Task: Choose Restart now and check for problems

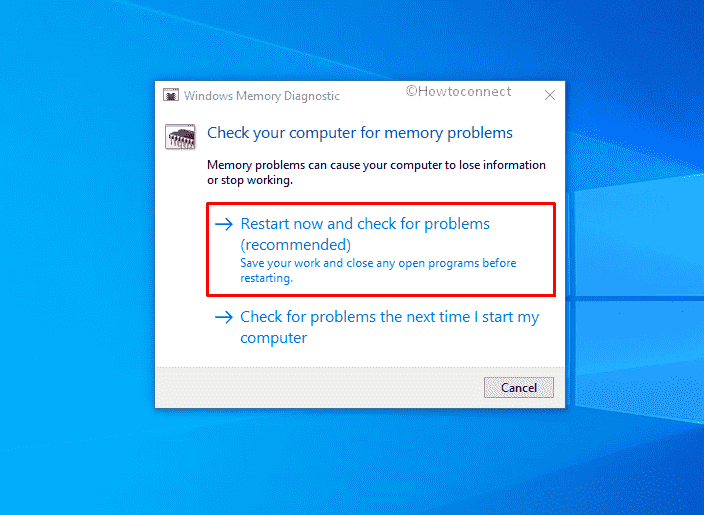Action: click(381, 249)
